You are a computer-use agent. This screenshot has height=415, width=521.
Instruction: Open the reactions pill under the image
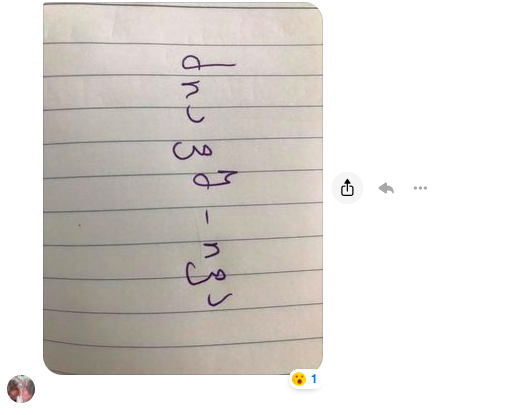click(x=305, y=379)
